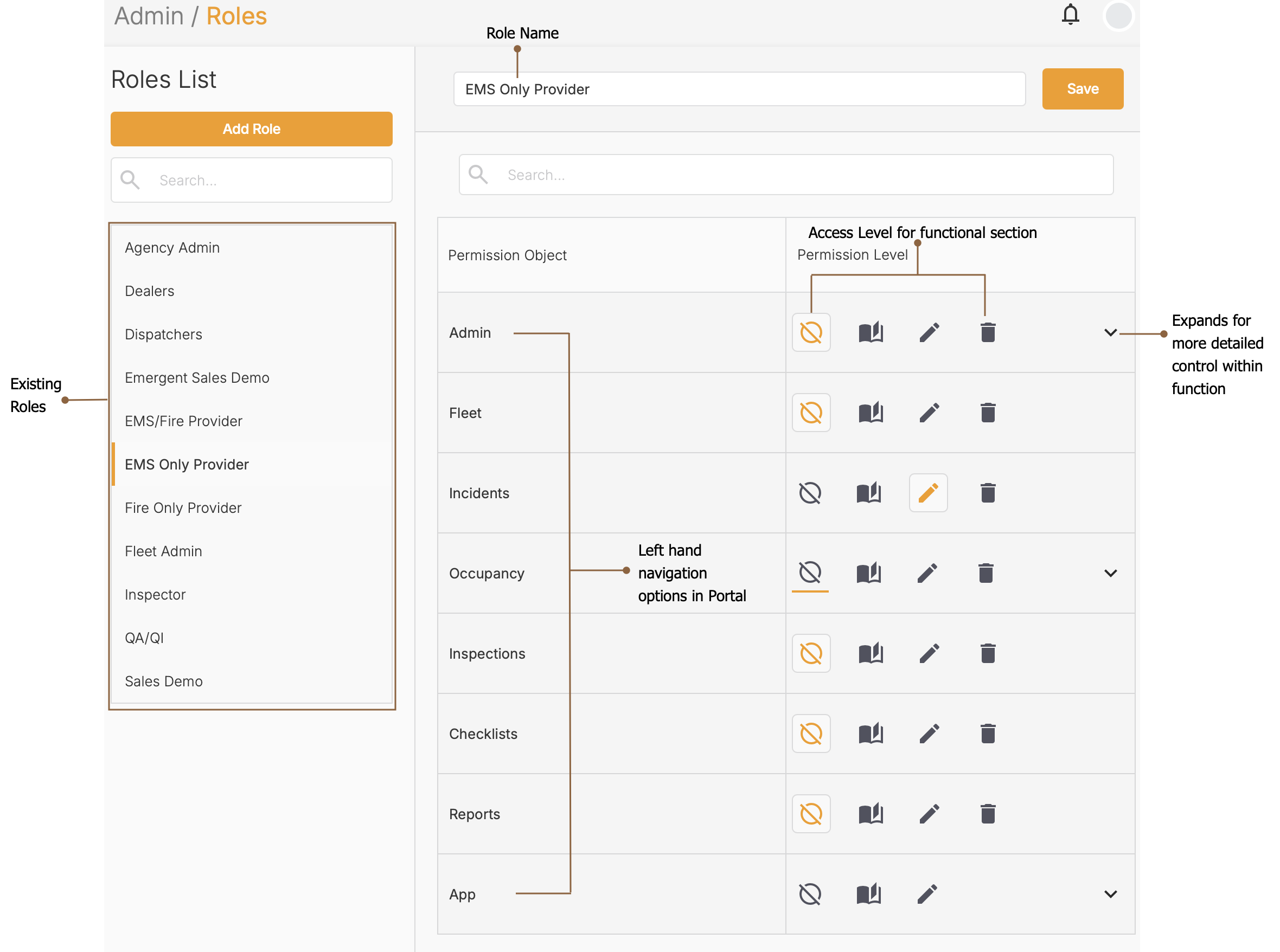
Task: Expand the App row chevron
Action: click(x=1110, y=895)
